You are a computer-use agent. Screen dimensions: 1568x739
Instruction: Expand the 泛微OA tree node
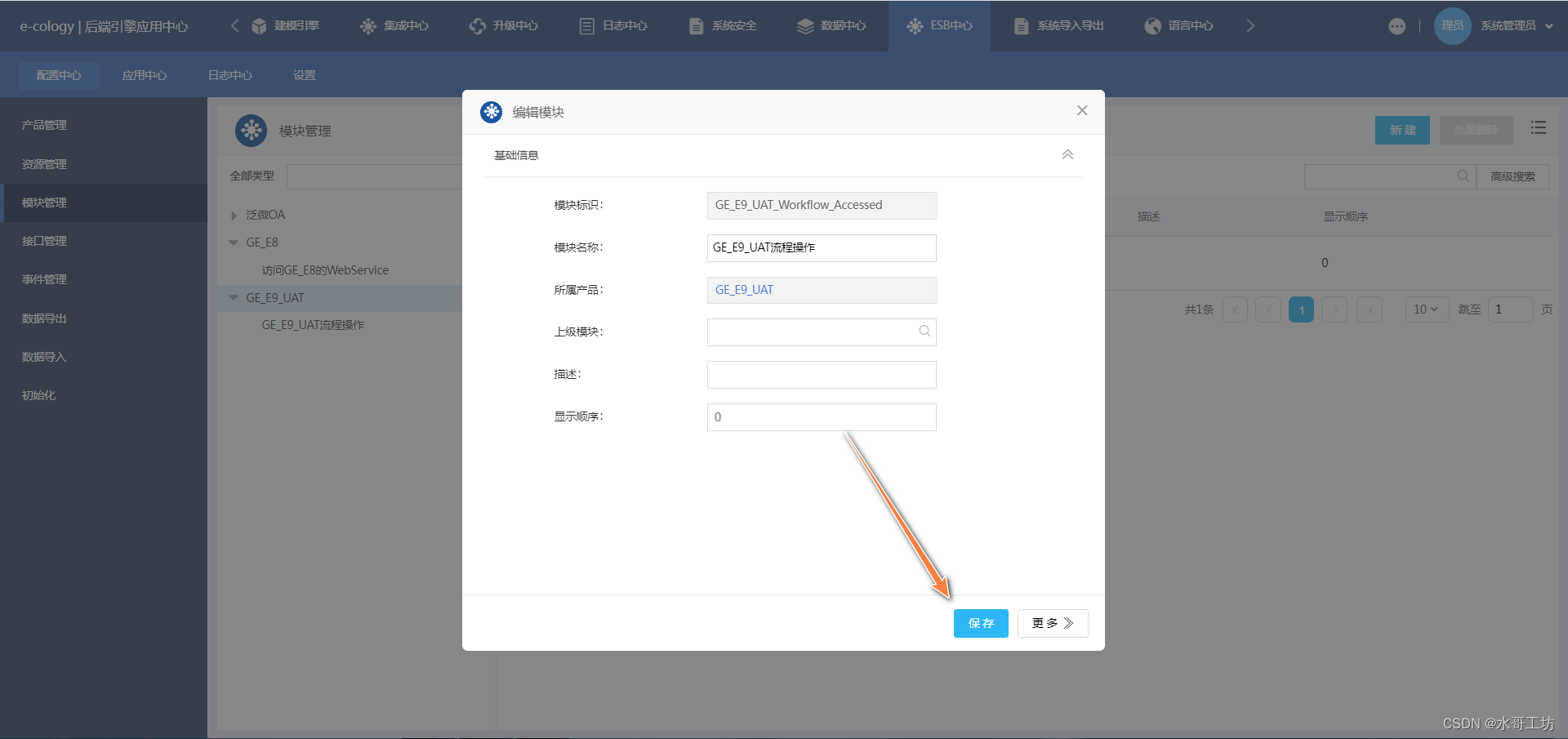coord(234,215)
